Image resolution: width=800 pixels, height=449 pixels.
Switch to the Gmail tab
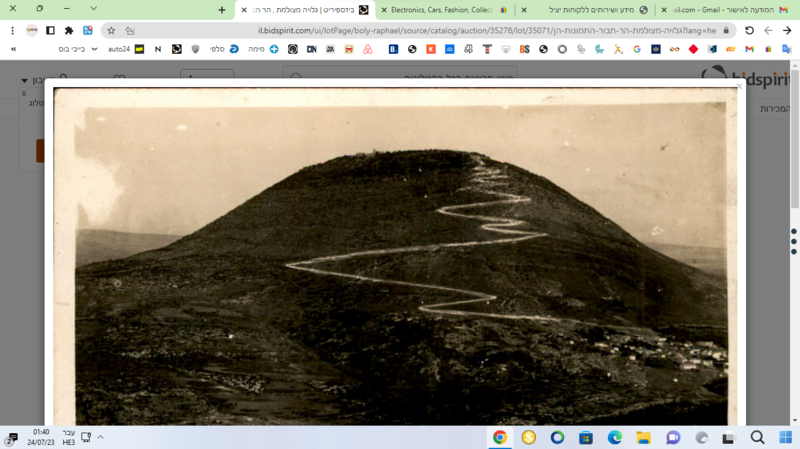click(723, 10)
